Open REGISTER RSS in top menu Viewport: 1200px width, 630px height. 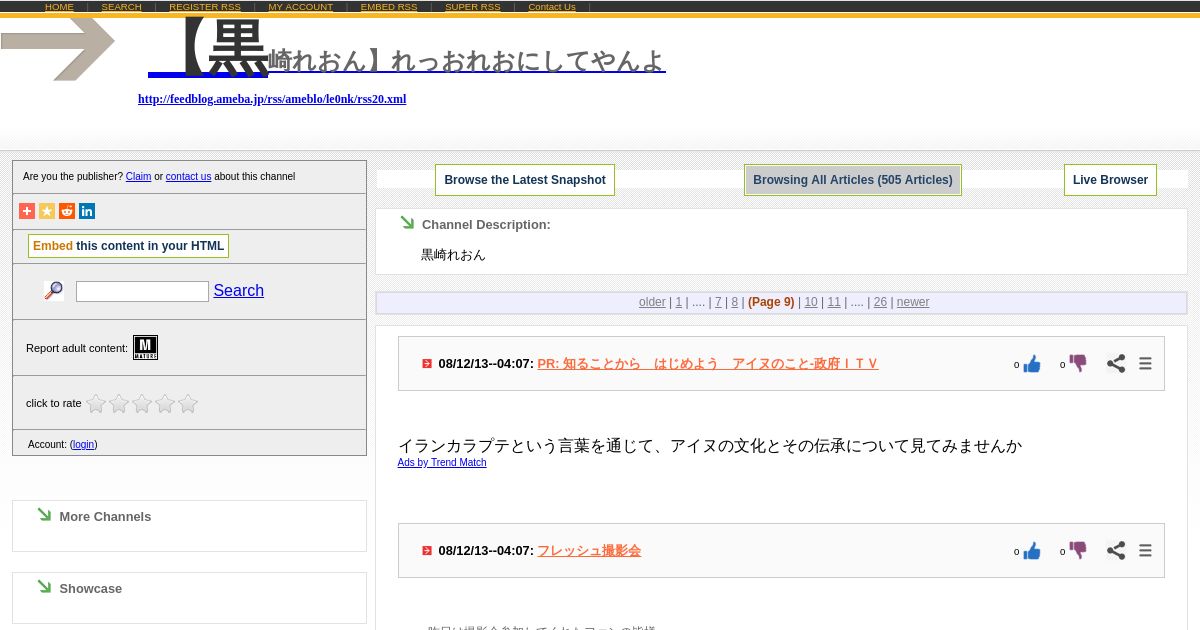click(205, 7)
